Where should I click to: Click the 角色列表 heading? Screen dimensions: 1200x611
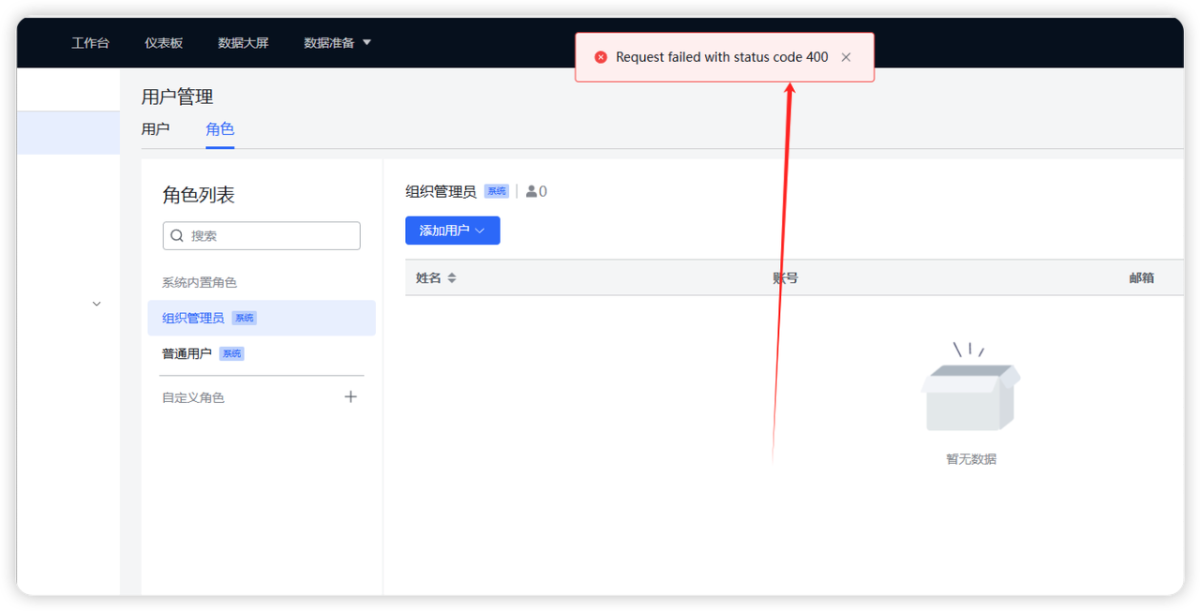coord(199,196)
